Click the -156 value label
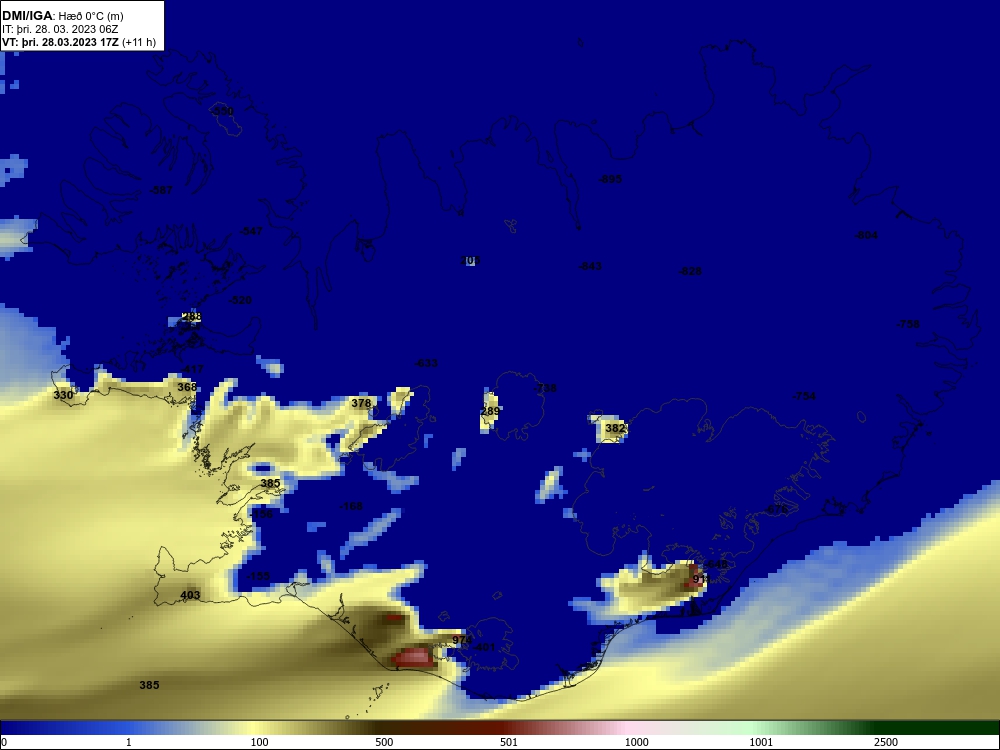The image size is (1000, 750). pyautogui.click(x=261, y=513)
